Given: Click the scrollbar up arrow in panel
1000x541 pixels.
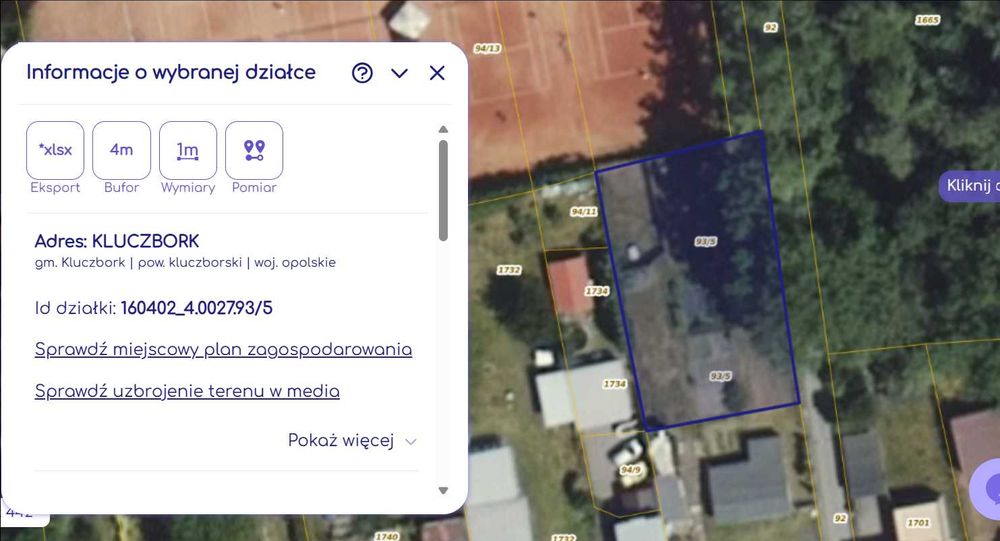Looking at the screenshot, I should [443, 130].
